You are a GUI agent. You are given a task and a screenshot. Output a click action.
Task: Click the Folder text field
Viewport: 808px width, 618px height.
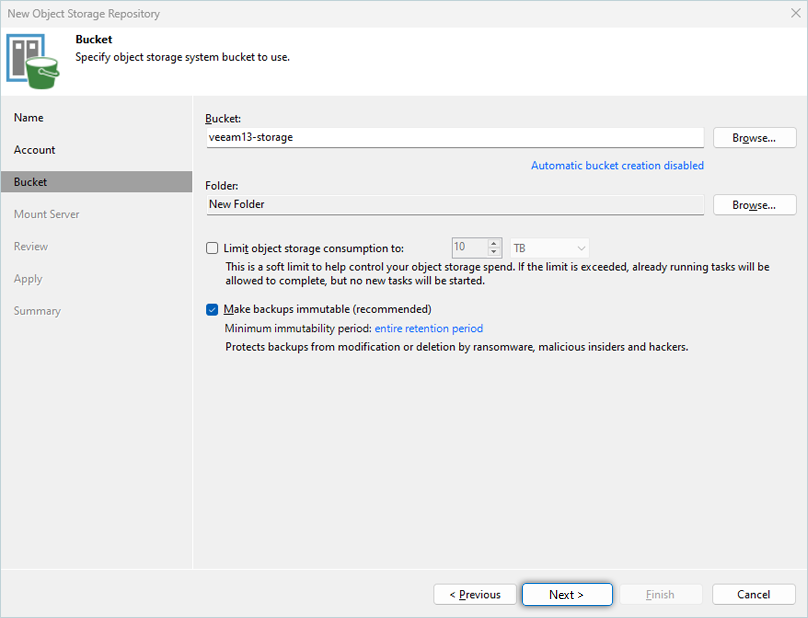click(x=454, y=205)
